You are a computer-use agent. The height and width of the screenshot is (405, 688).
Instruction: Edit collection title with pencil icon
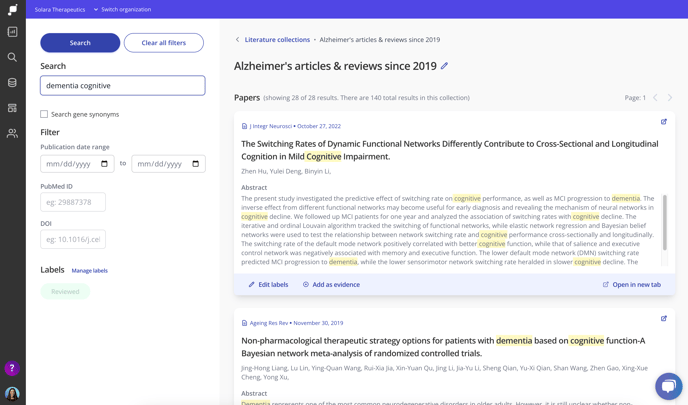[x=444, y=66]
